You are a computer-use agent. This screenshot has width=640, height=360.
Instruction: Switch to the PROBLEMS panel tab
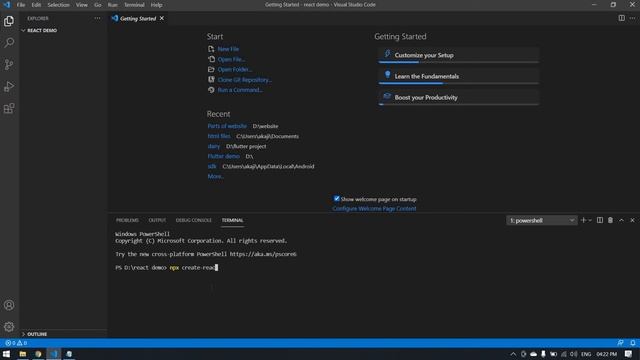tap(127, 220)
